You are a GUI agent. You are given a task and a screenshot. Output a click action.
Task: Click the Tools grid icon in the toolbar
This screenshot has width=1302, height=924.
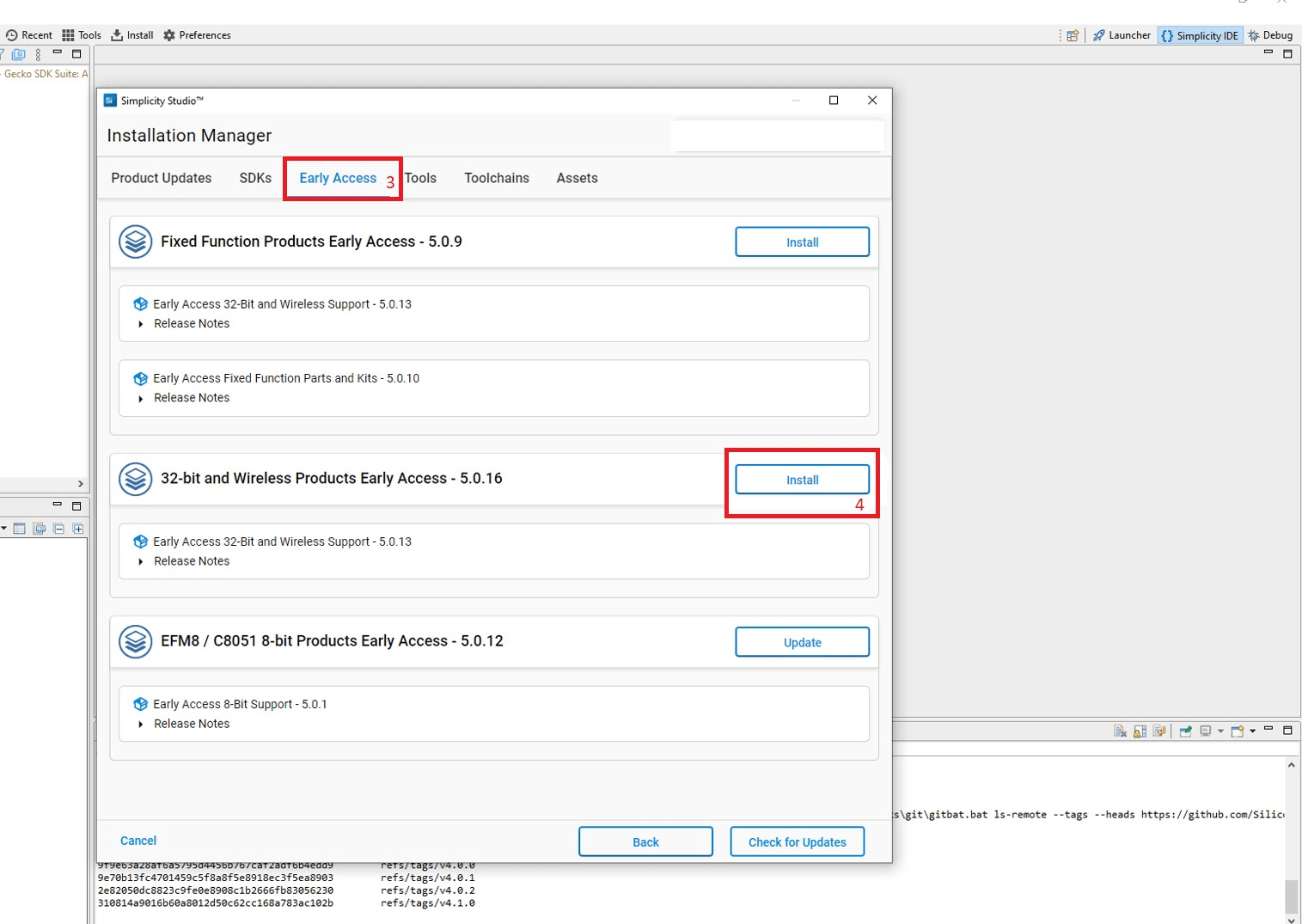[x=68, y=35]
